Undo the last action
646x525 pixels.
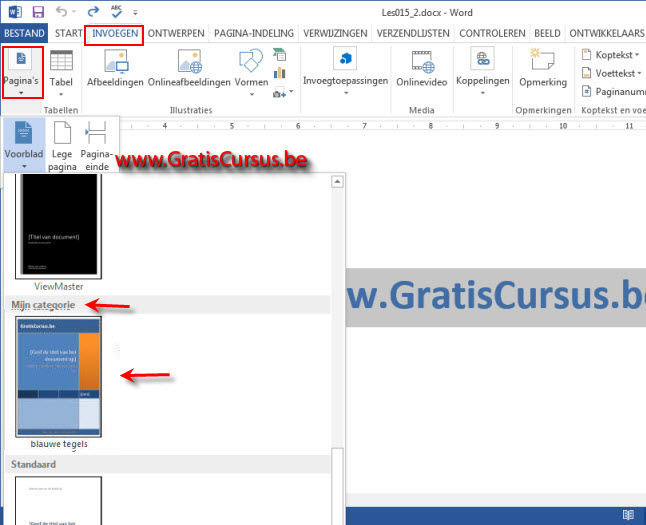(61, 12)
